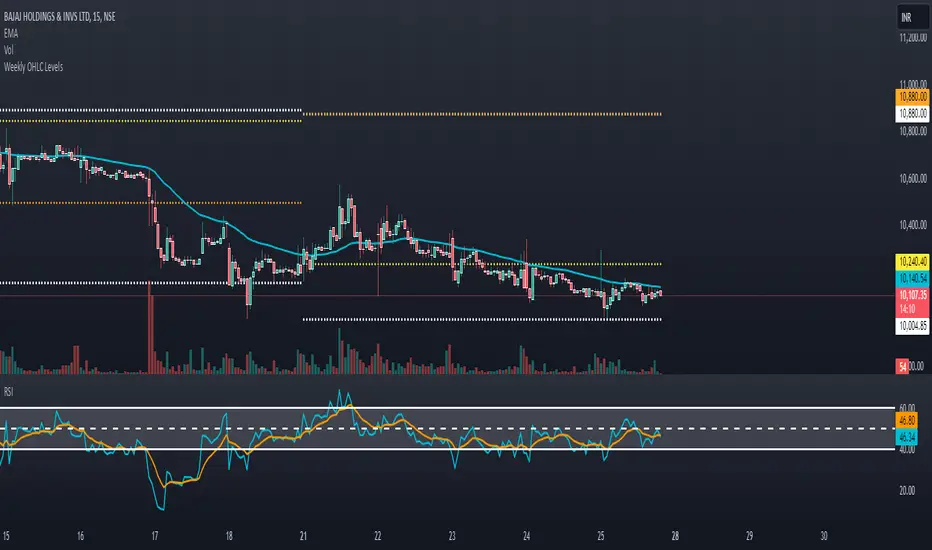Click the white 10,004.85 level label
Image resolution: width=932 pixels, height=550 pixels.
point(912,326)
